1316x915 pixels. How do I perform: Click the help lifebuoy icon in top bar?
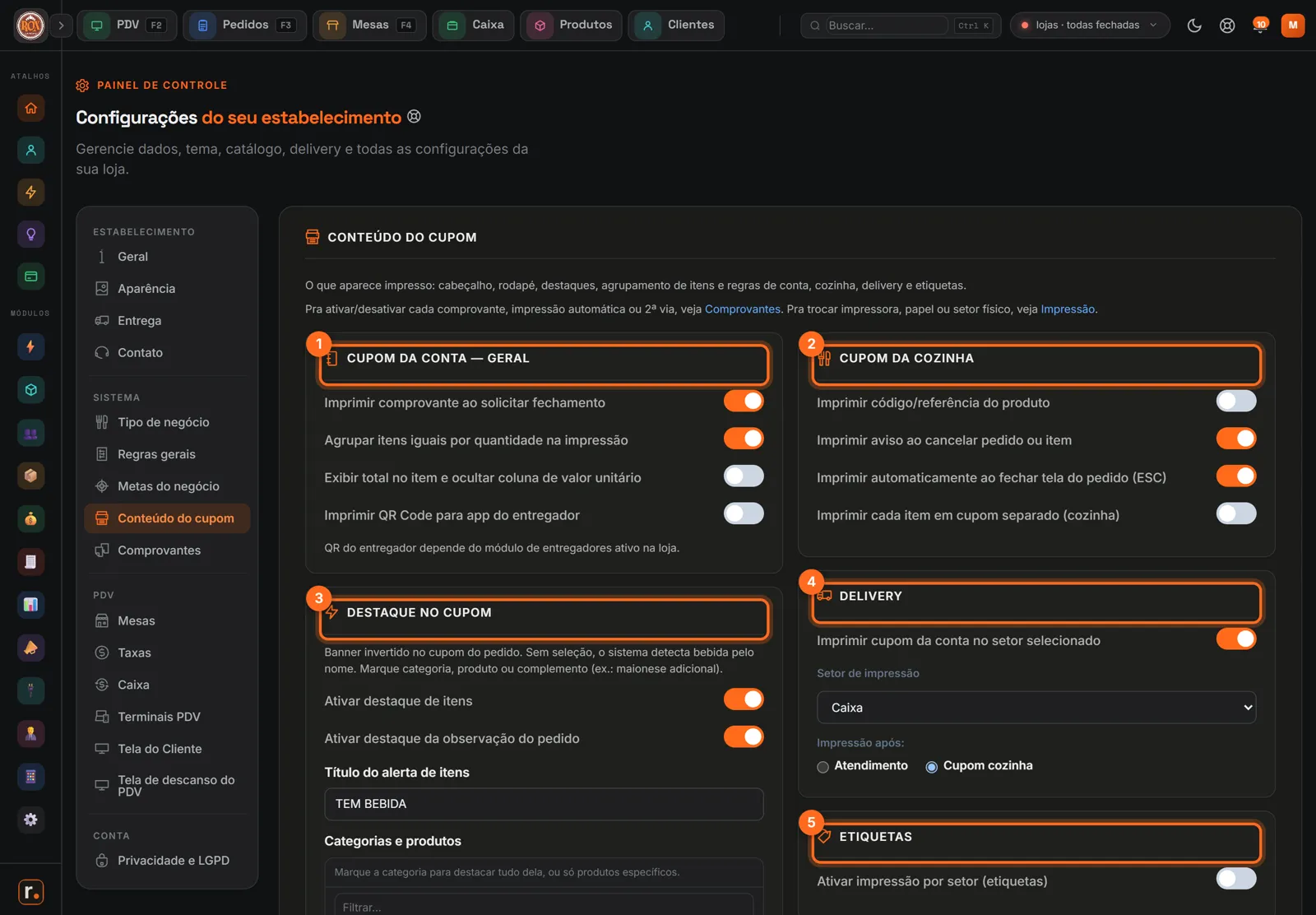coord(1227,26)
